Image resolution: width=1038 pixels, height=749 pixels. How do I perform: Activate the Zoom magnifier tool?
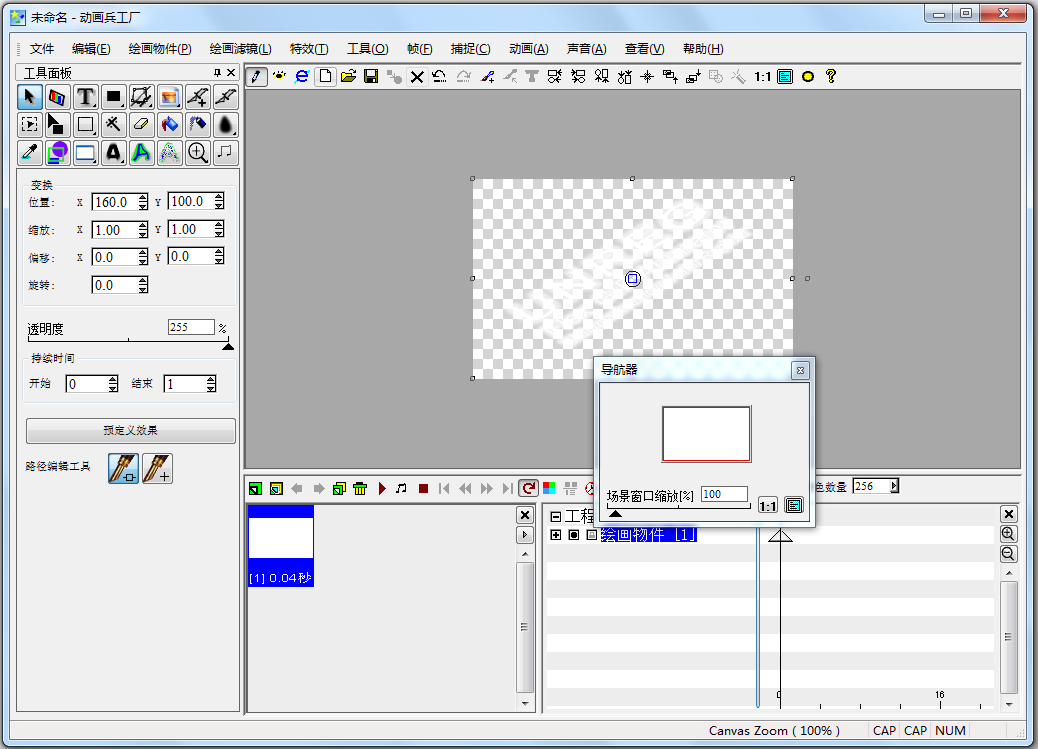[x=198, y=153]
